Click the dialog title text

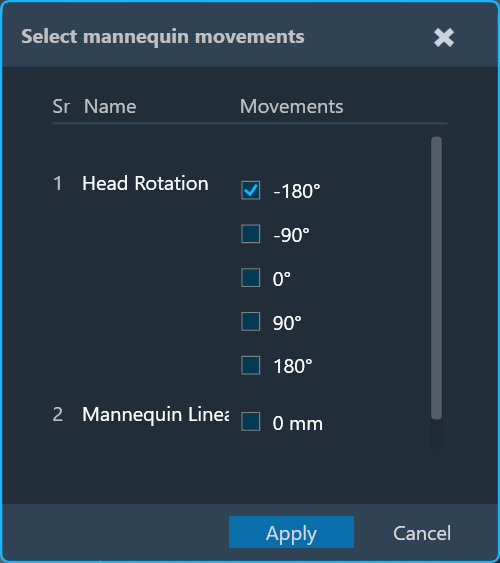[163, 37]
